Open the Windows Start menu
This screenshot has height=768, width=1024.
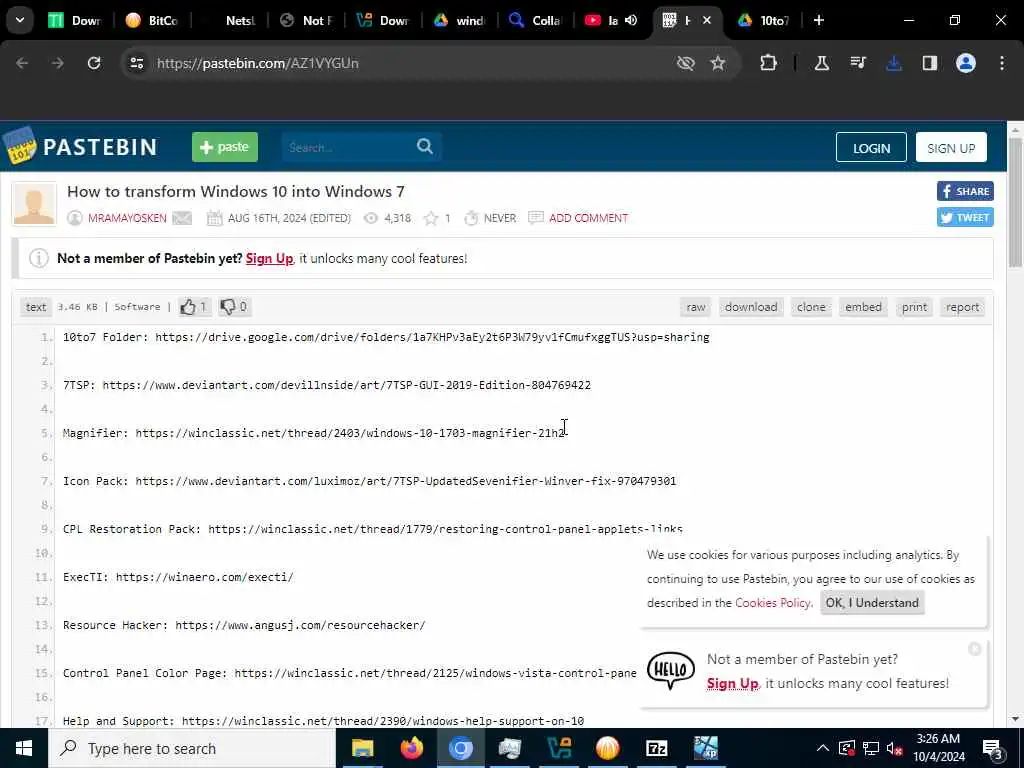click(24, 748)
